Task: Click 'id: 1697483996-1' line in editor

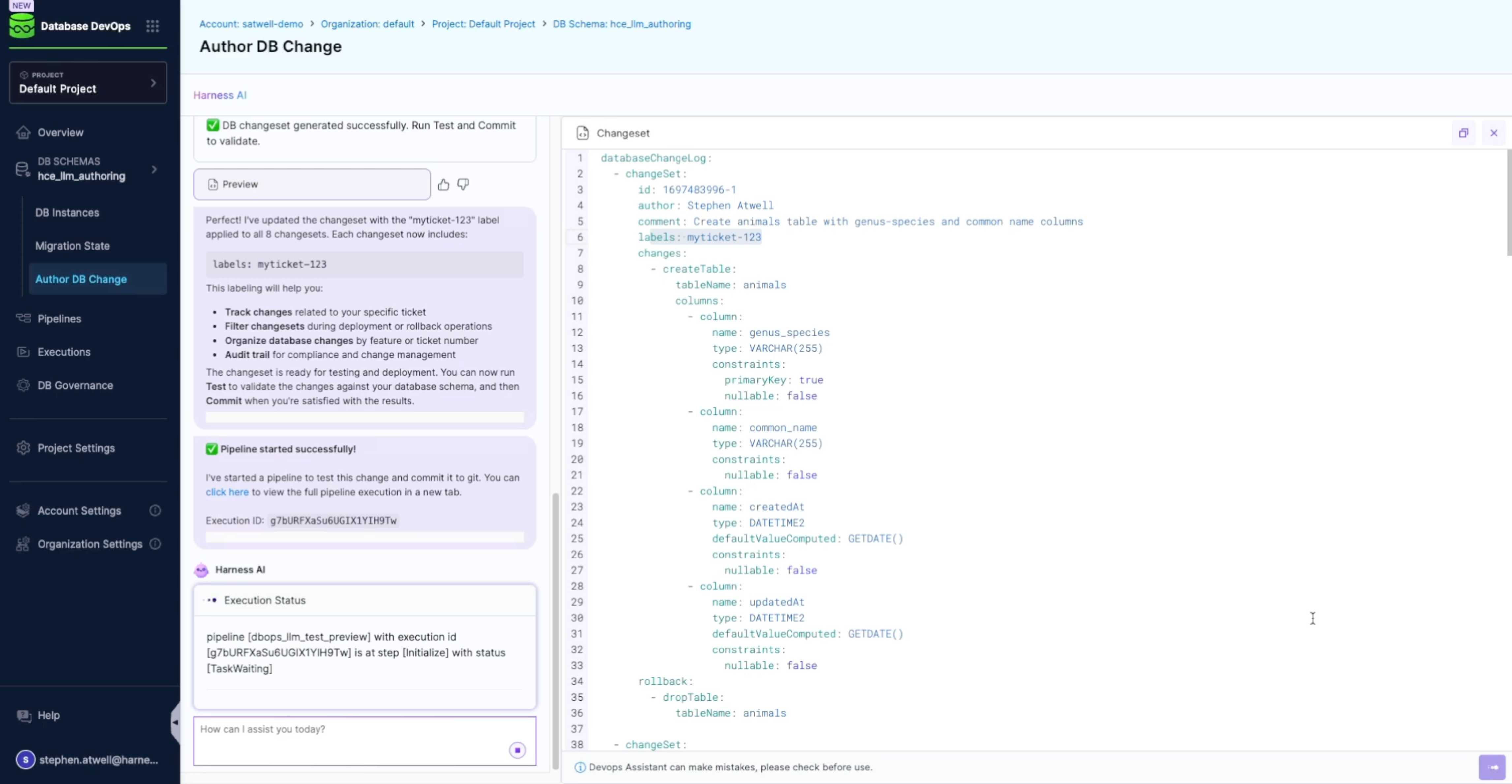Action: 687,190
